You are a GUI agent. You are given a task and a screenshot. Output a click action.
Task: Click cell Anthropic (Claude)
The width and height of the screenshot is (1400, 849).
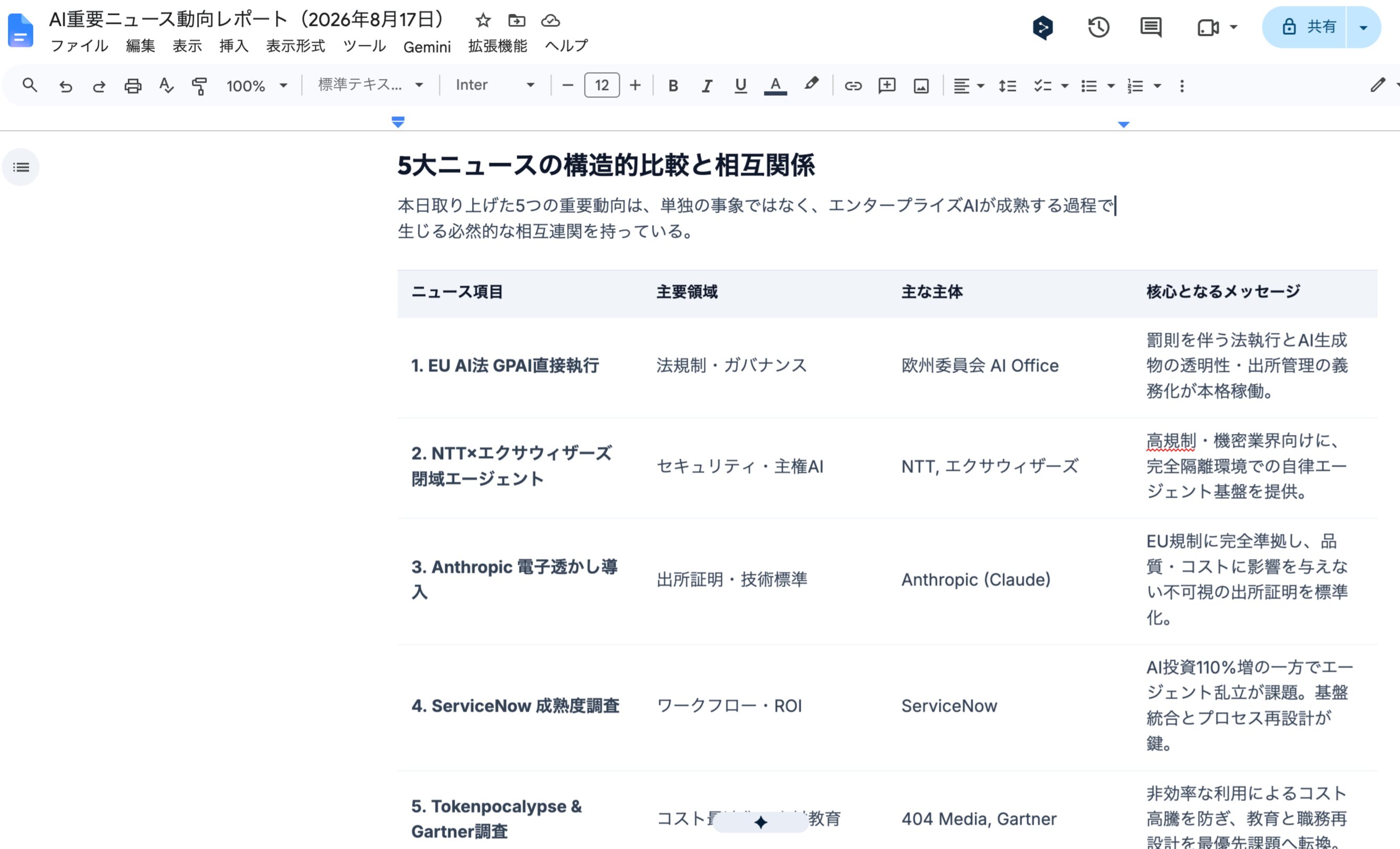[x=976, y=580]
